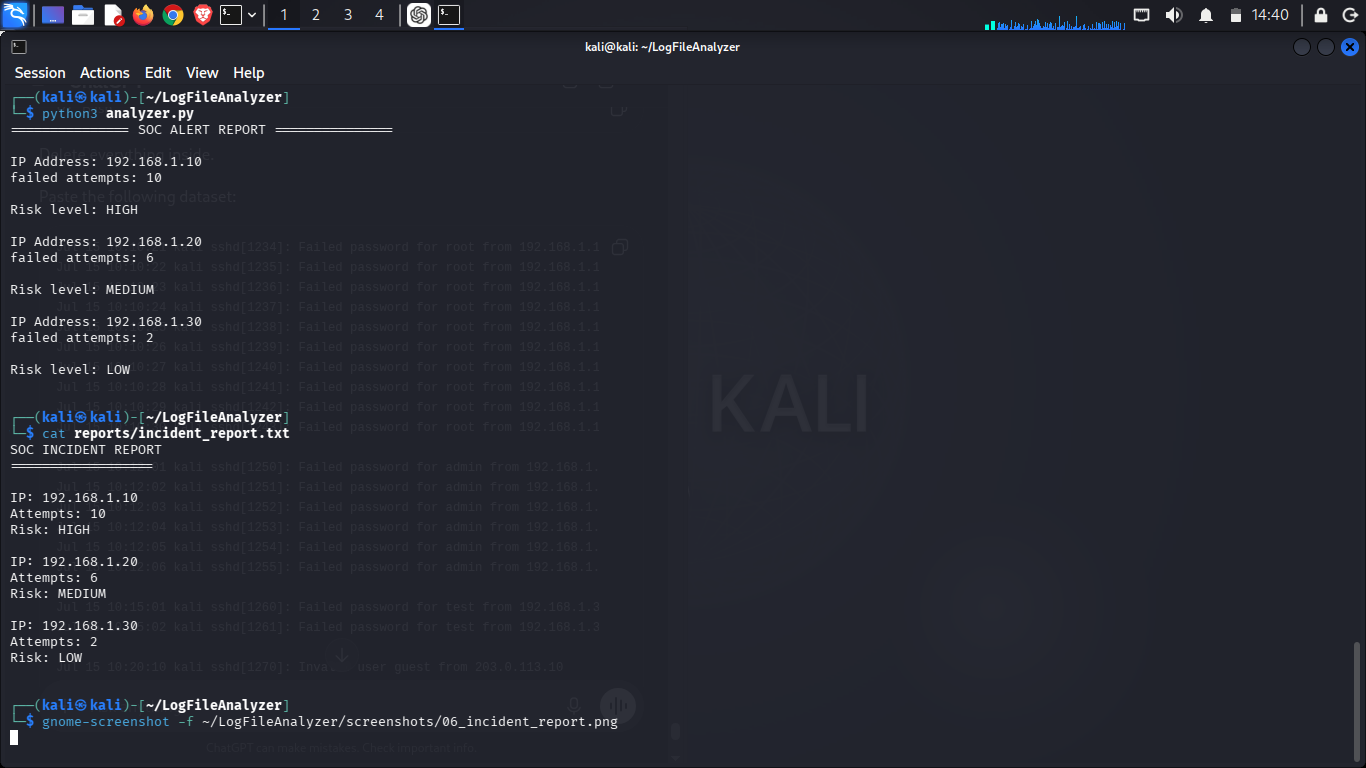Switch to workspace 3

click(347, 15)
